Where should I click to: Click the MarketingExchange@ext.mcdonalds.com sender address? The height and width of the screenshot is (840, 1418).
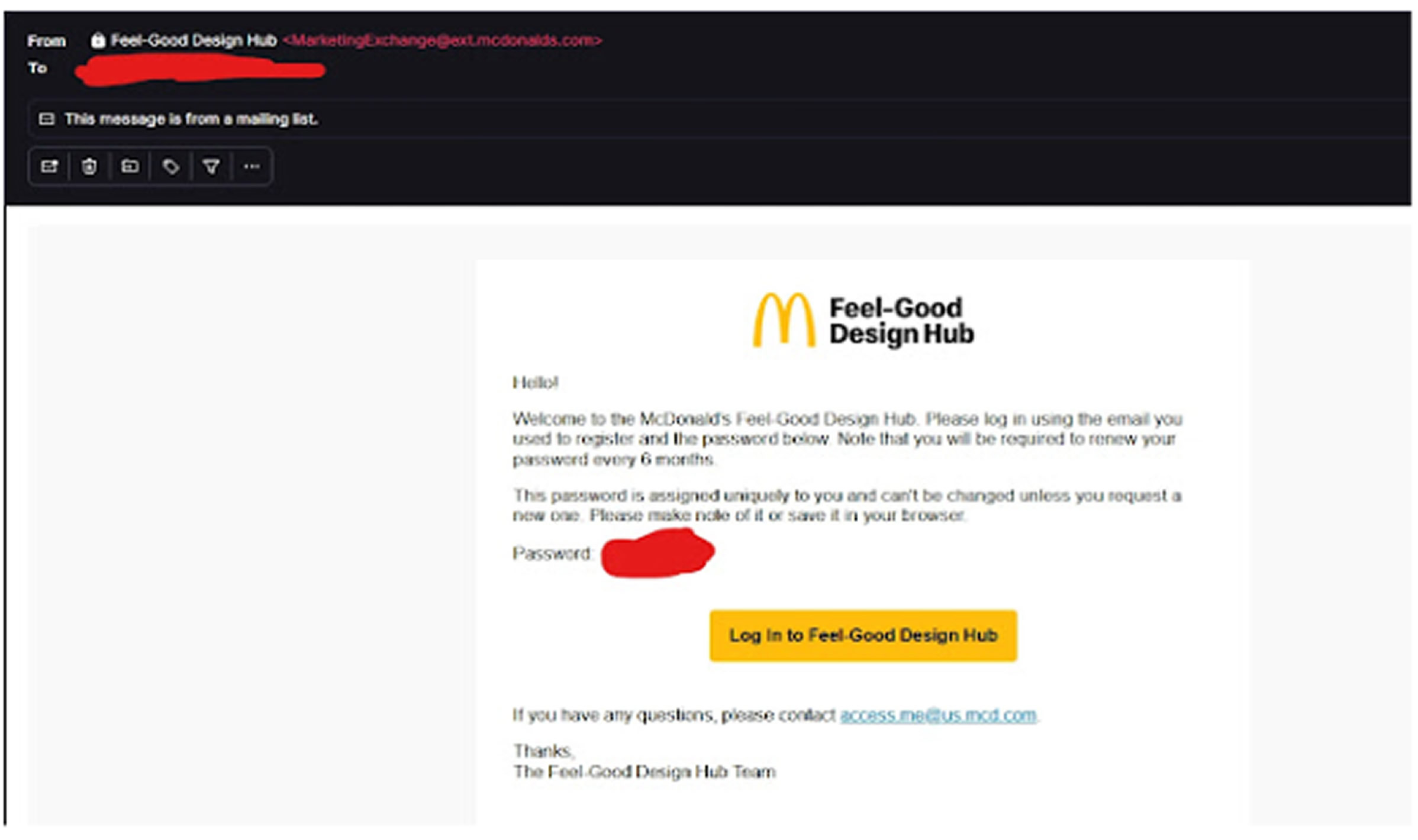442,40
